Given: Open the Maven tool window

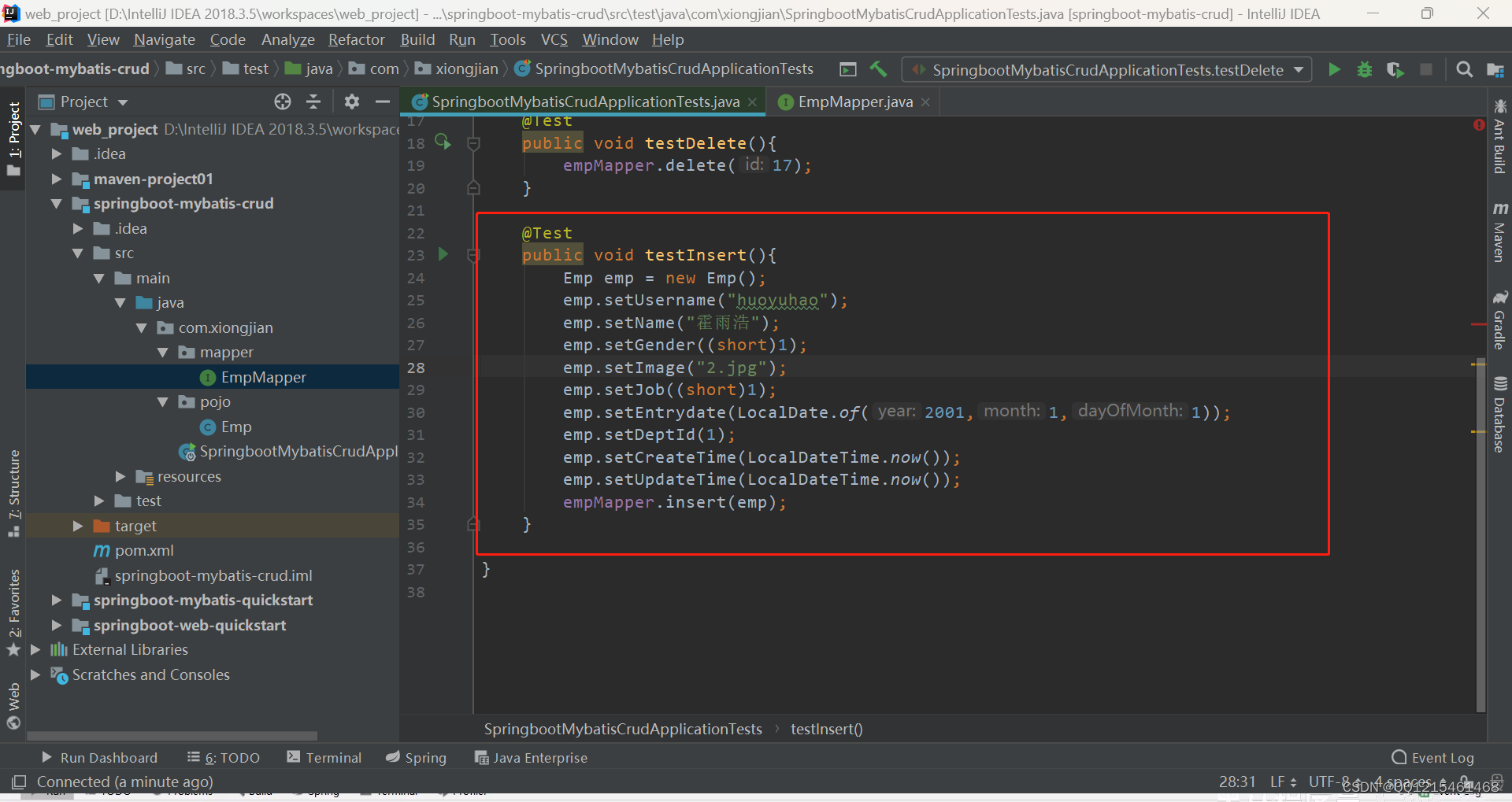Looking at the screenshot, I should click(x=1499, y=231).
